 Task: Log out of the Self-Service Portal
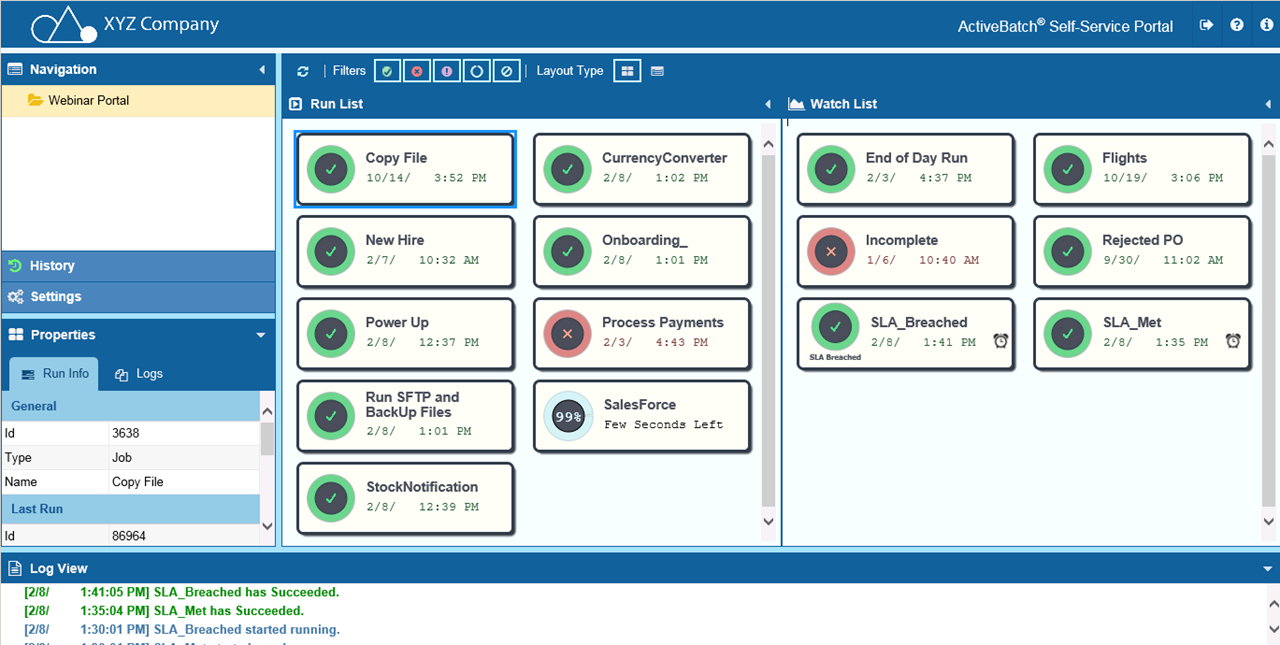pos(1206,24)
